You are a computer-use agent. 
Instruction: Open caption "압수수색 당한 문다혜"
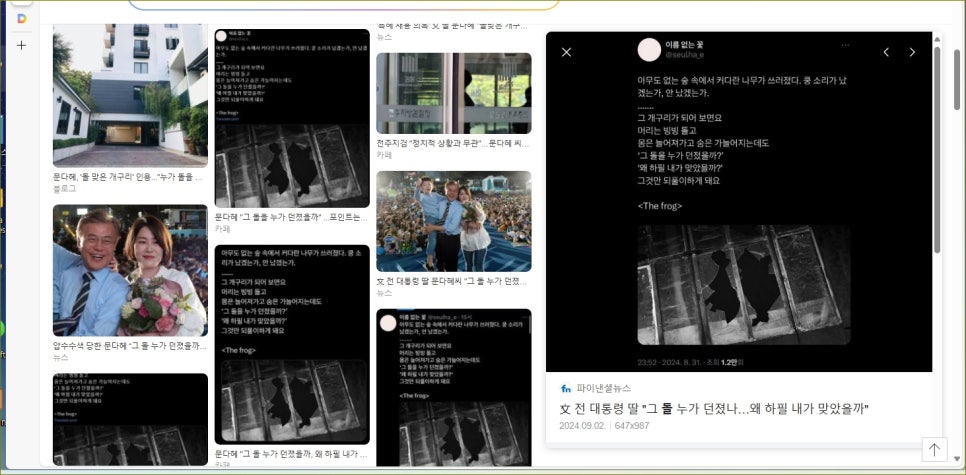[130, 346]
